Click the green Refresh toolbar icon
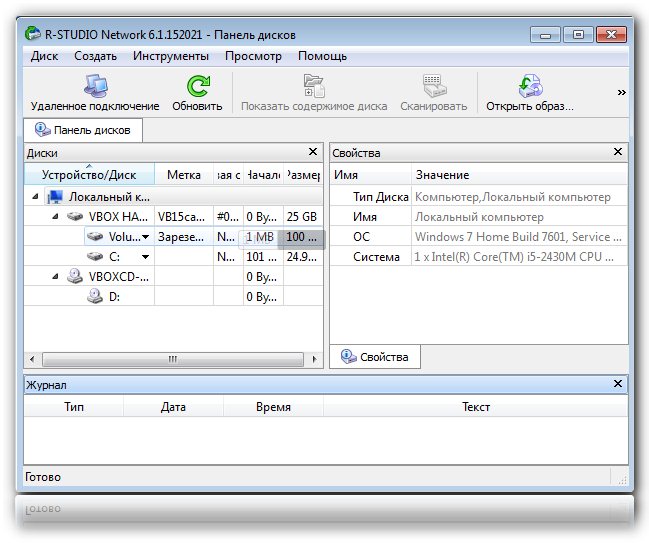Screen dimensions: 649x543 197,87
